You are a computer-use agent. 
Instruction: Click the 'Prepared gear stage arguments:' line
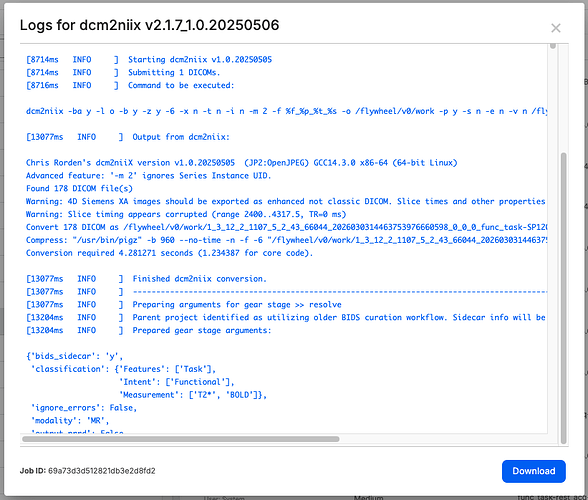[x=148, y=330]
